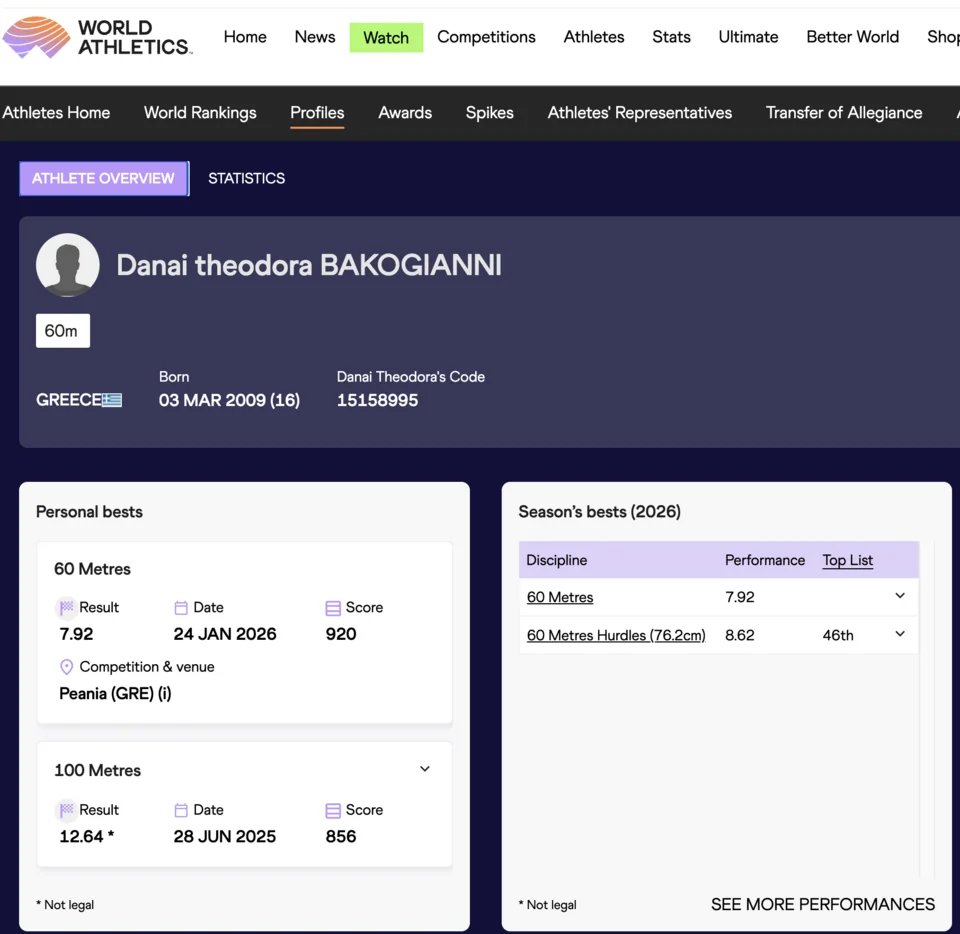Click the 60 Metres score icon
Image resolution: width=960 pixels, height=934 pixels.
coord(333,608)
